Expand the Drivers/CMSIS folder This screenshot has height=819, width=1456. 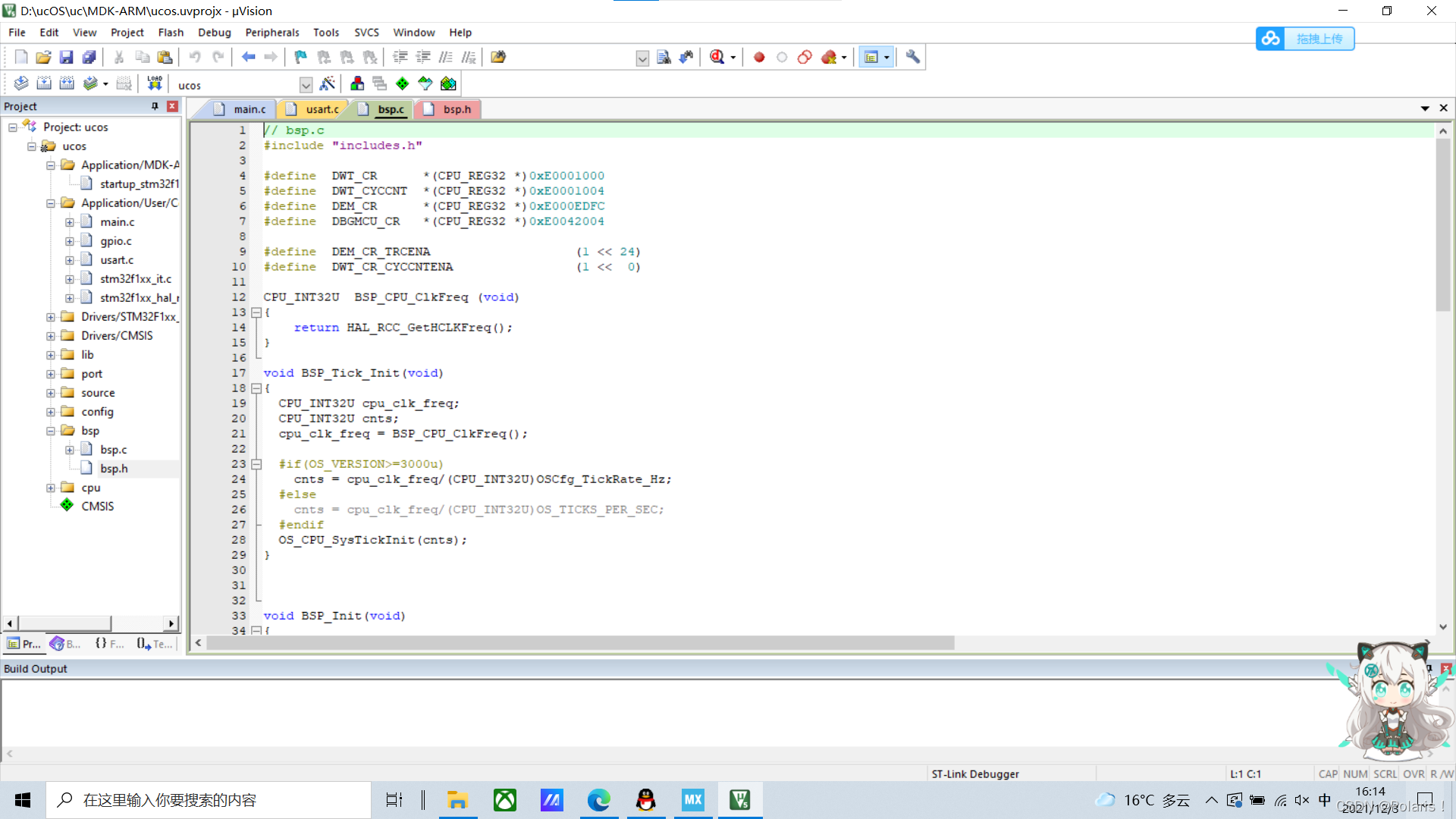[51, 336]
